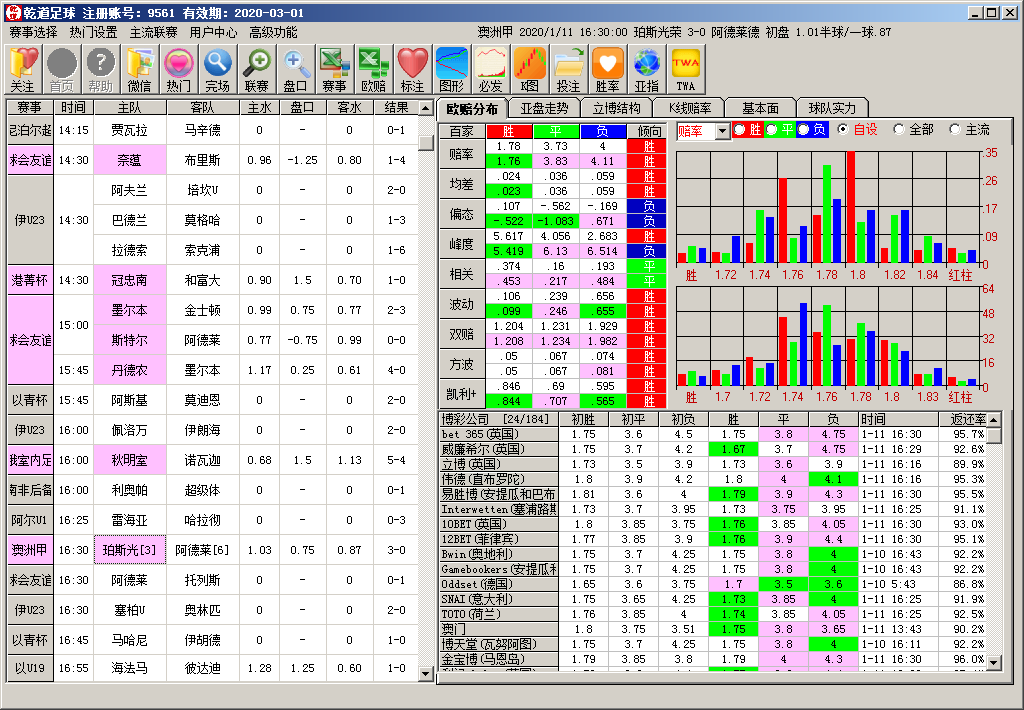Select the bet 365 (英国) bookmaker row
The height and width of the screenshot is (710, 1024).
tap(712, 434)
